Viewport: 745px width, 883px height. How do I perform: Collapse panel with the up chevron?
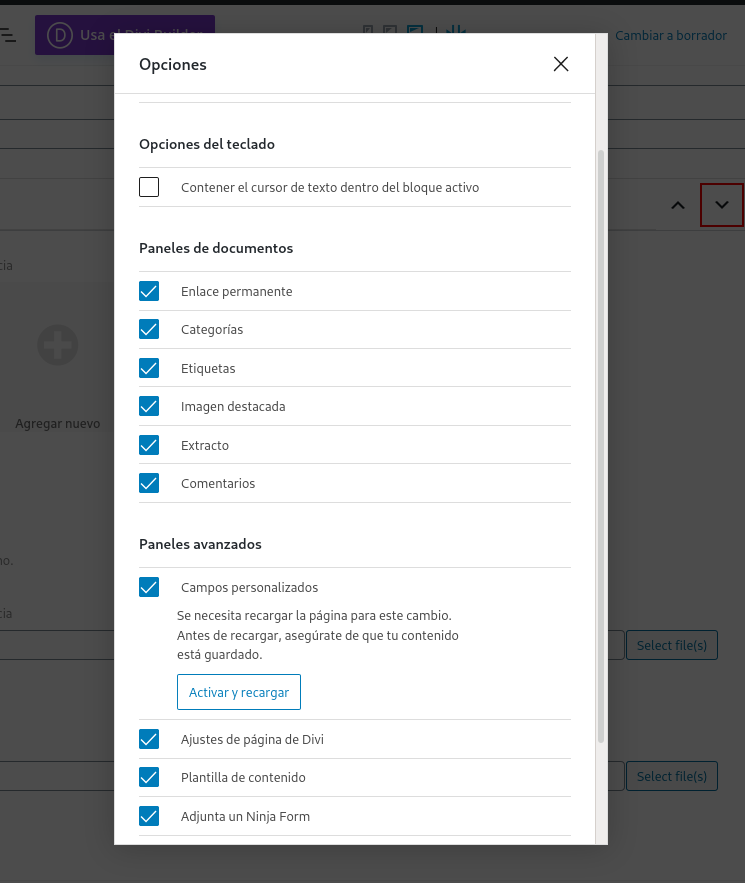(678, 205)
